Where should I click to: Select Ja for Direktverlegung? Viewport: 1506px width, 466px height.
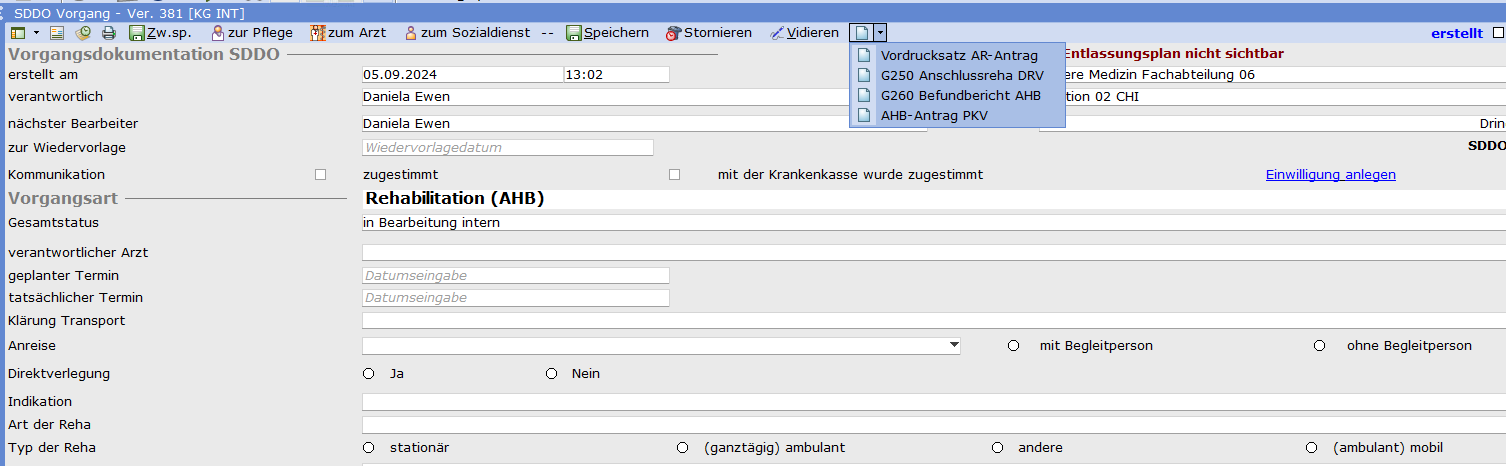click(369, 373)
